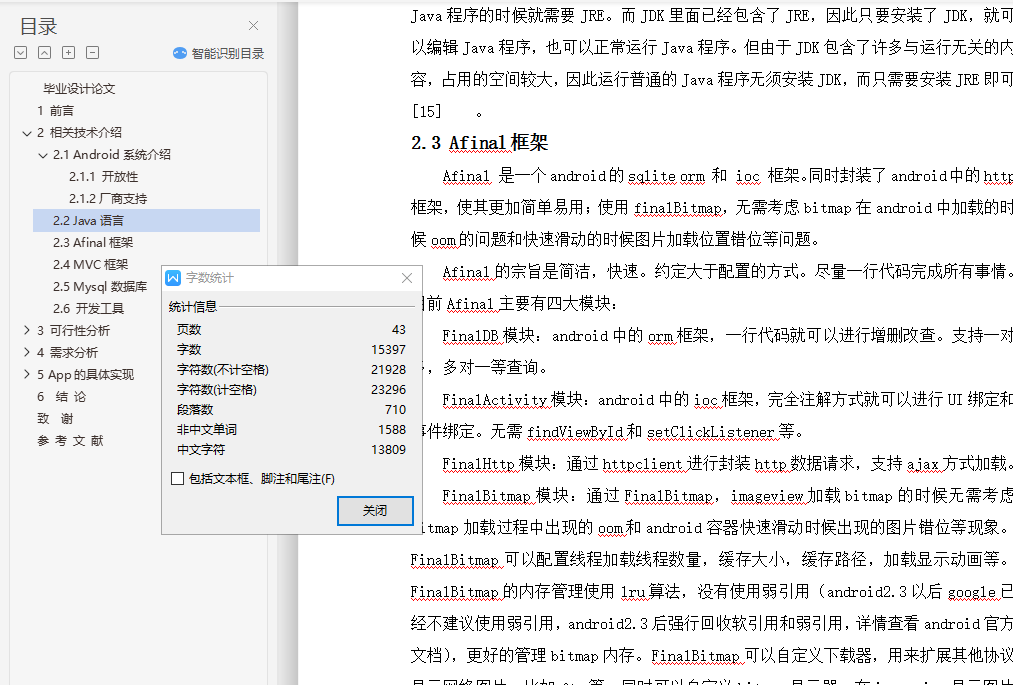Image resolution: width=1013 pixels, height=685 pixels.
Task: Open the 毕业设计论文 outline heading
Action: 79,89
